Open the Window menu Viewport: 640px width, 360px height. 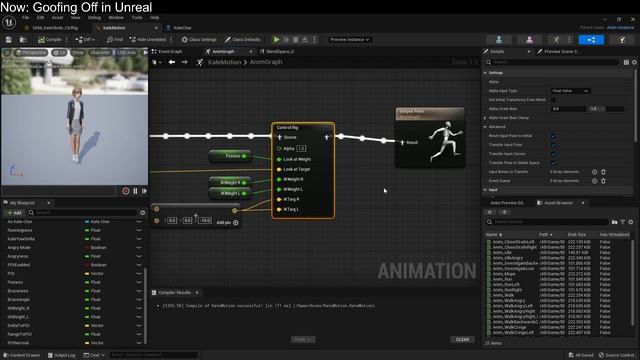click(116, 18)
